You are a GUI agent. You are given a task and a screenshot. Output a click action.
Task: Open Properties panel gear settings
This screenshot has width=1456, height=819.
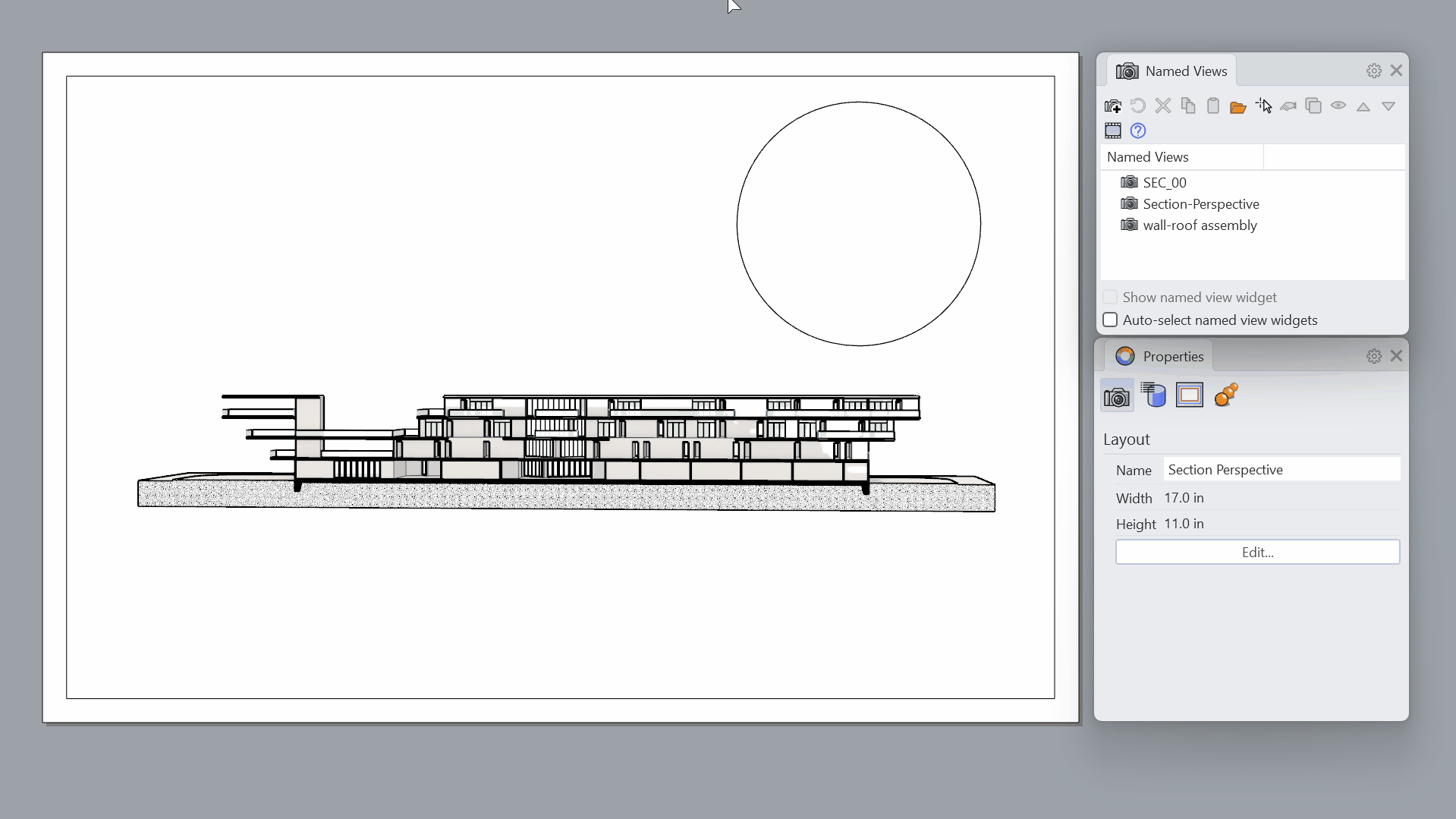click(1374, 356)
